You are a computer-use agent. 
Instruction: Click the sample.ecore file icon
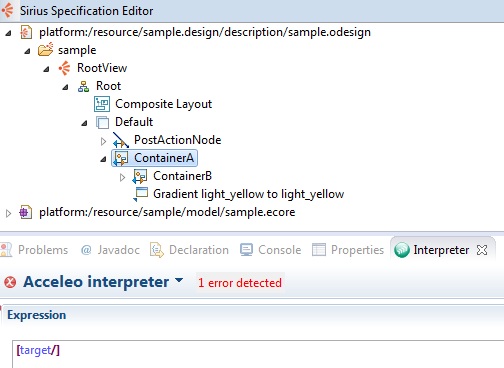(x=26, y=212)
